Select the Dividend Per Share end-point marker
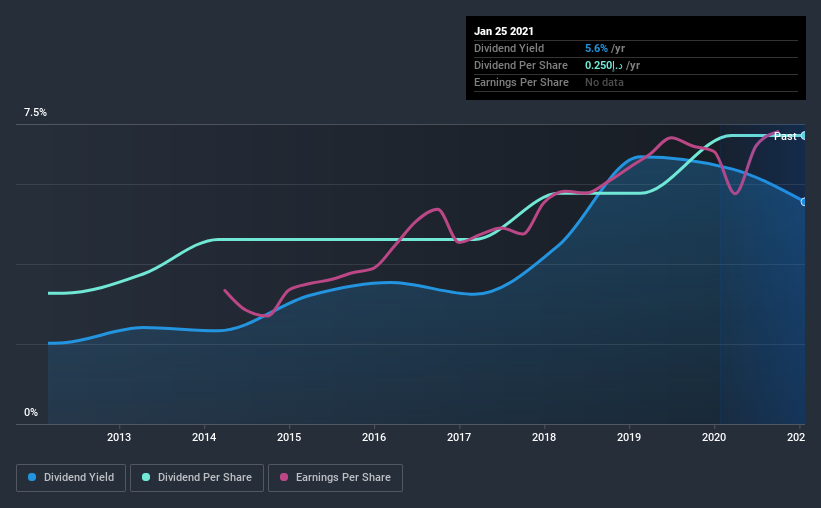 point(803,136)
